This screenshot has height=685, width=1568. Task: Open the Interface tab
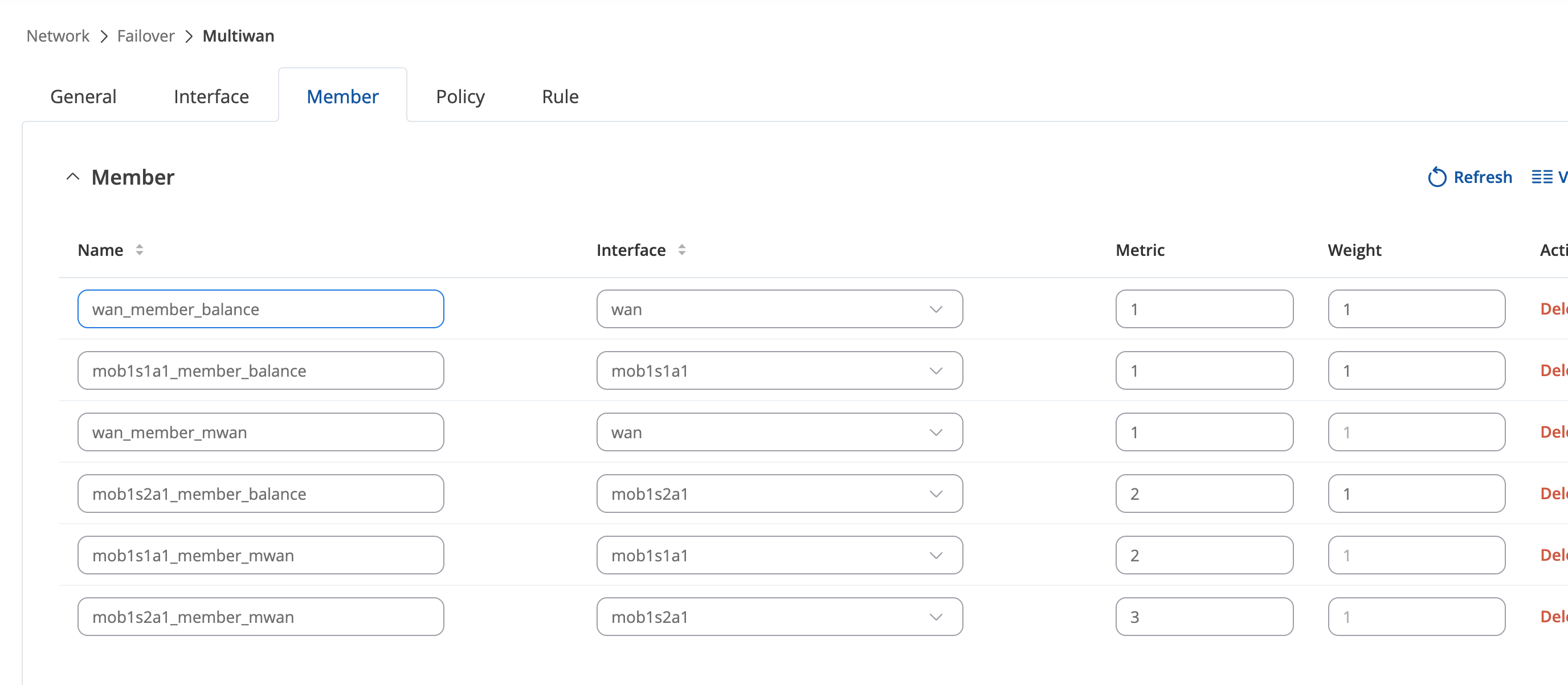point(211,97)
